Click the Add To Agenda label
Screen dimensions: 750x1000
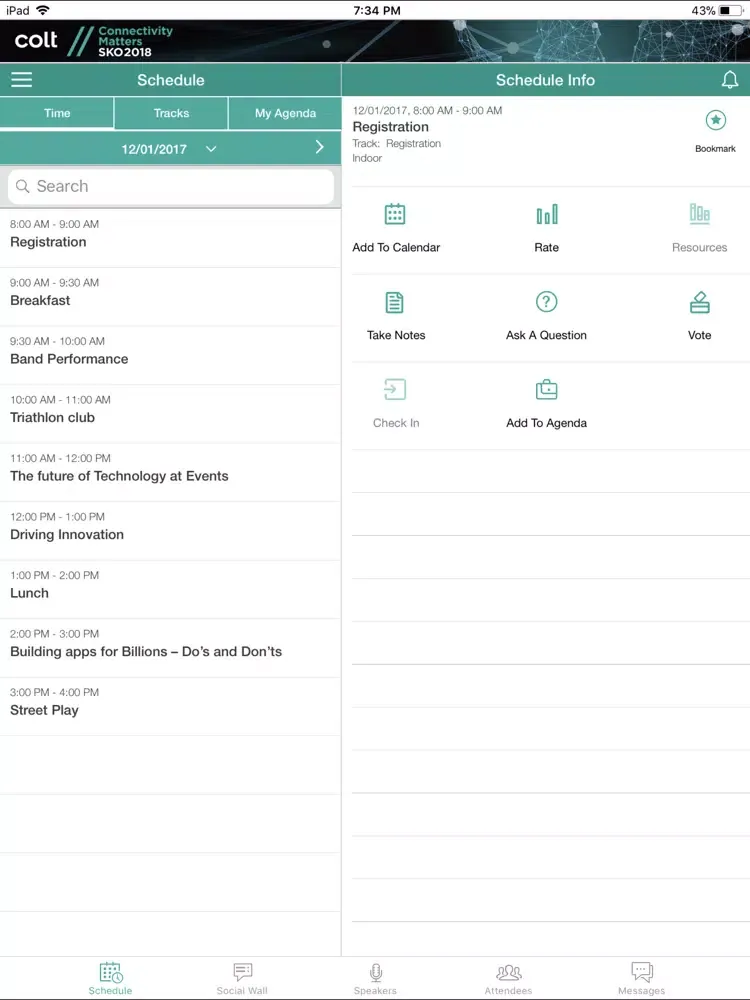(x=547, y=423)
